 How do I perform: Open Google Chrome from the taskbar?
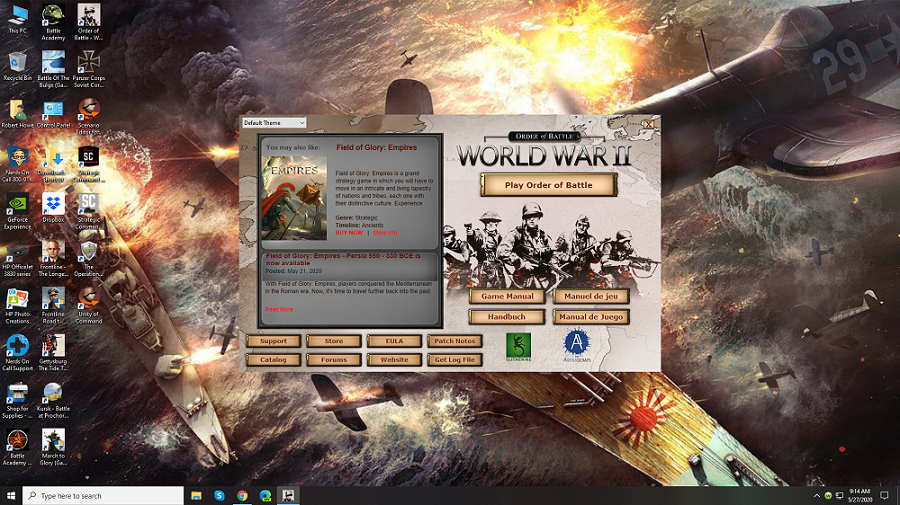tap(242, 495)
